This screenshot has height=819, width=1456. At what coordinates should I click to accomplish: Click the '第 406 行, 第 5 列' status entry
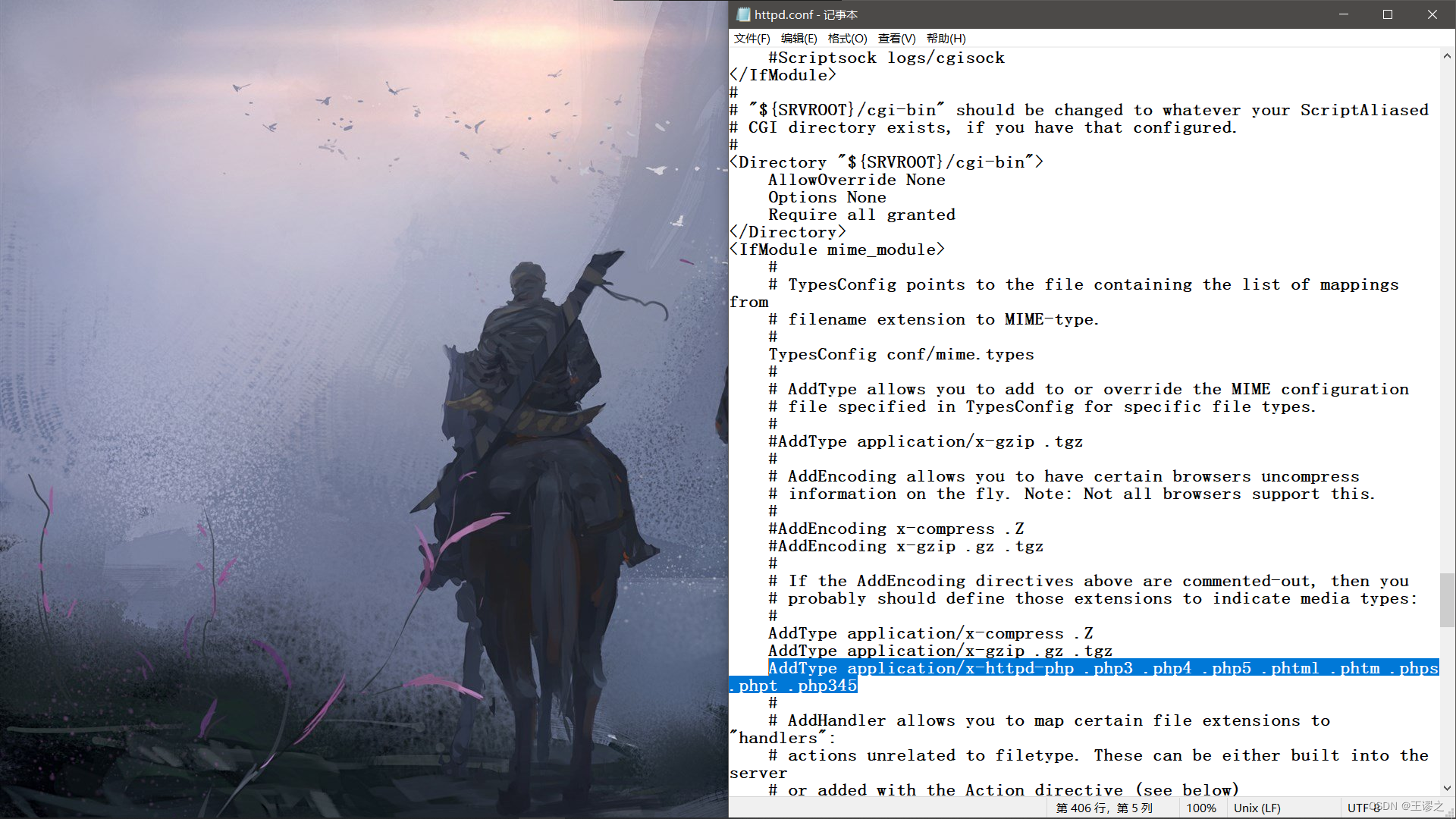1103,808
